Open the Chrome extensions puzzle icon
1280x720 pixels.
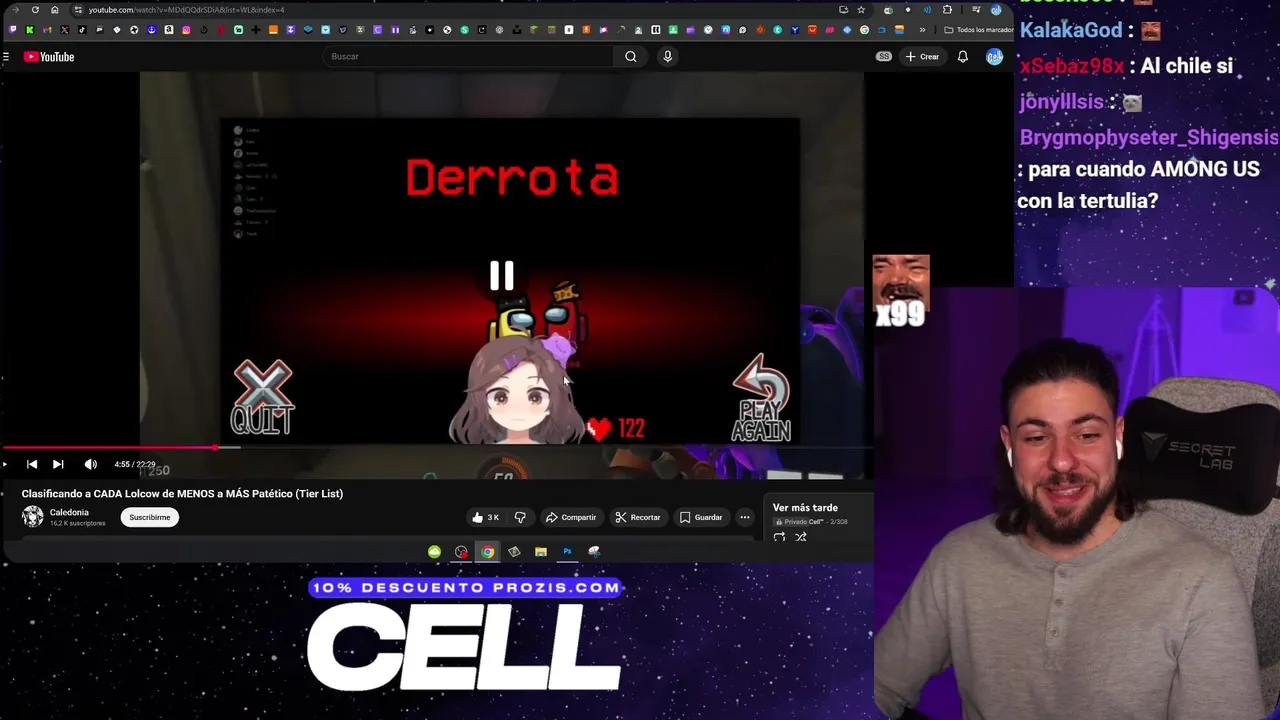(947, 10)
